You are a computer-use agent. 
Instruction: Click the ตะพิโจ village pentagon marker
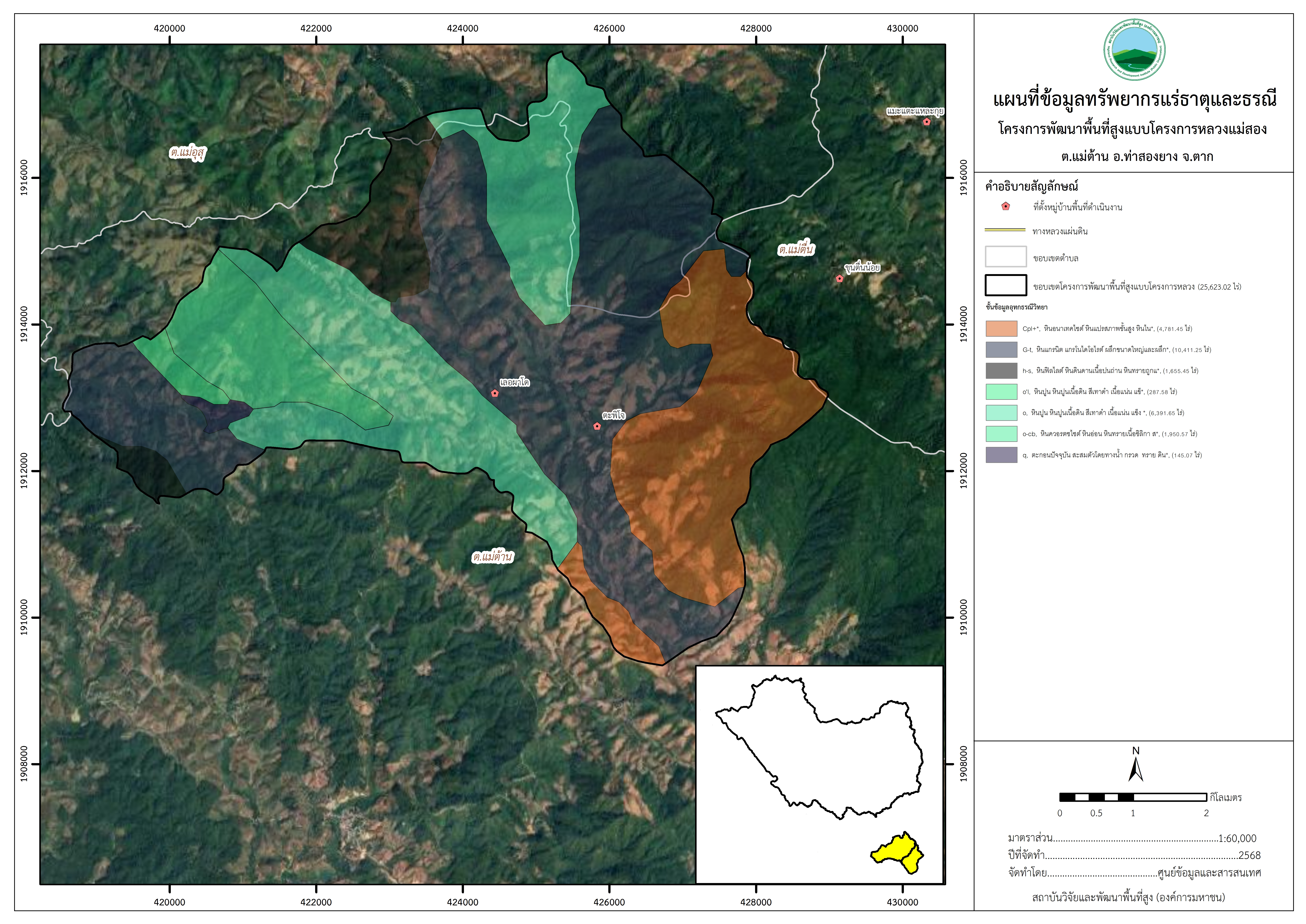point(597,426)
